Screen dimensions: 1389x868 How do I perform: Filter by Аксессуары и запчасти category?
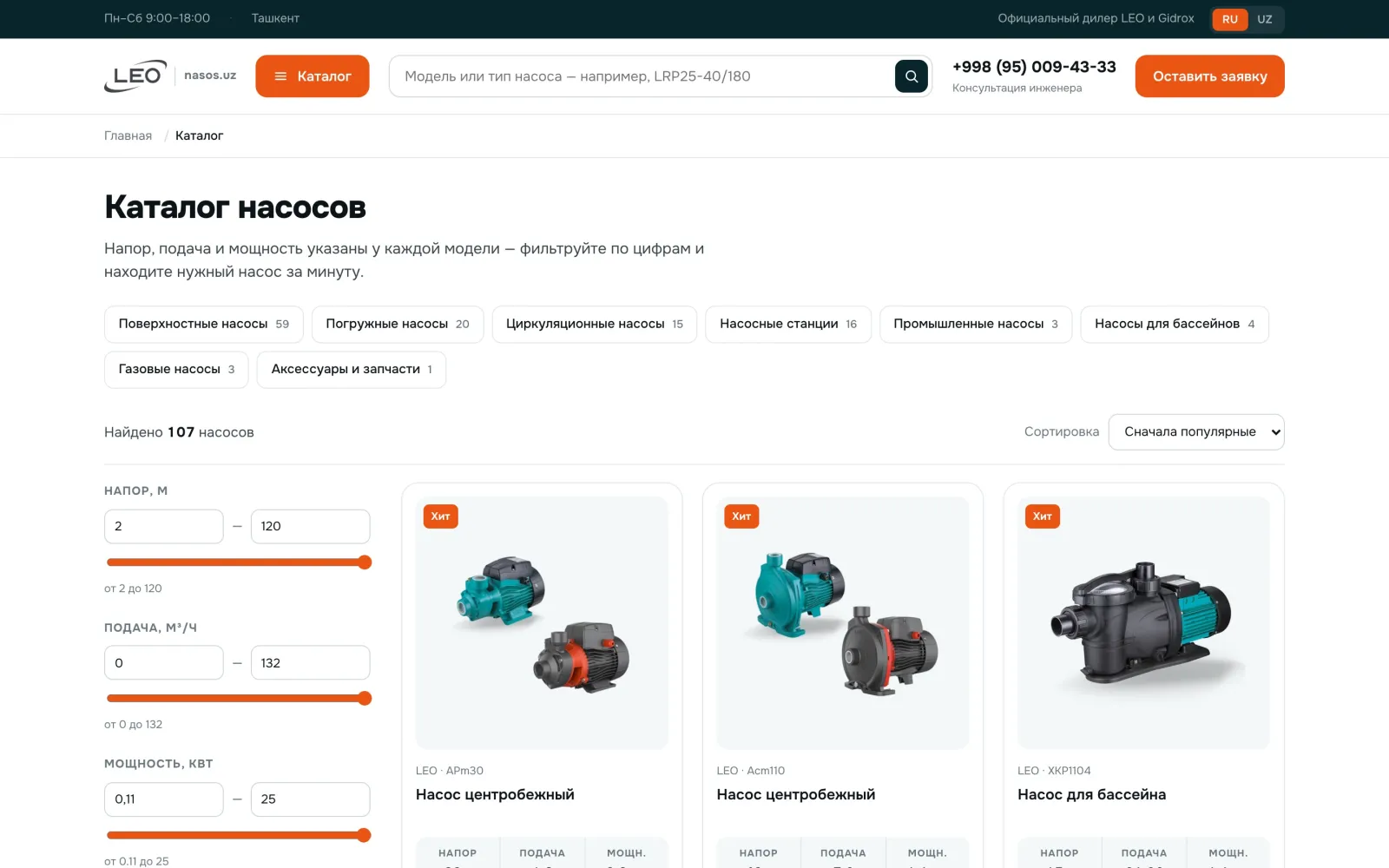click(352, 370)
